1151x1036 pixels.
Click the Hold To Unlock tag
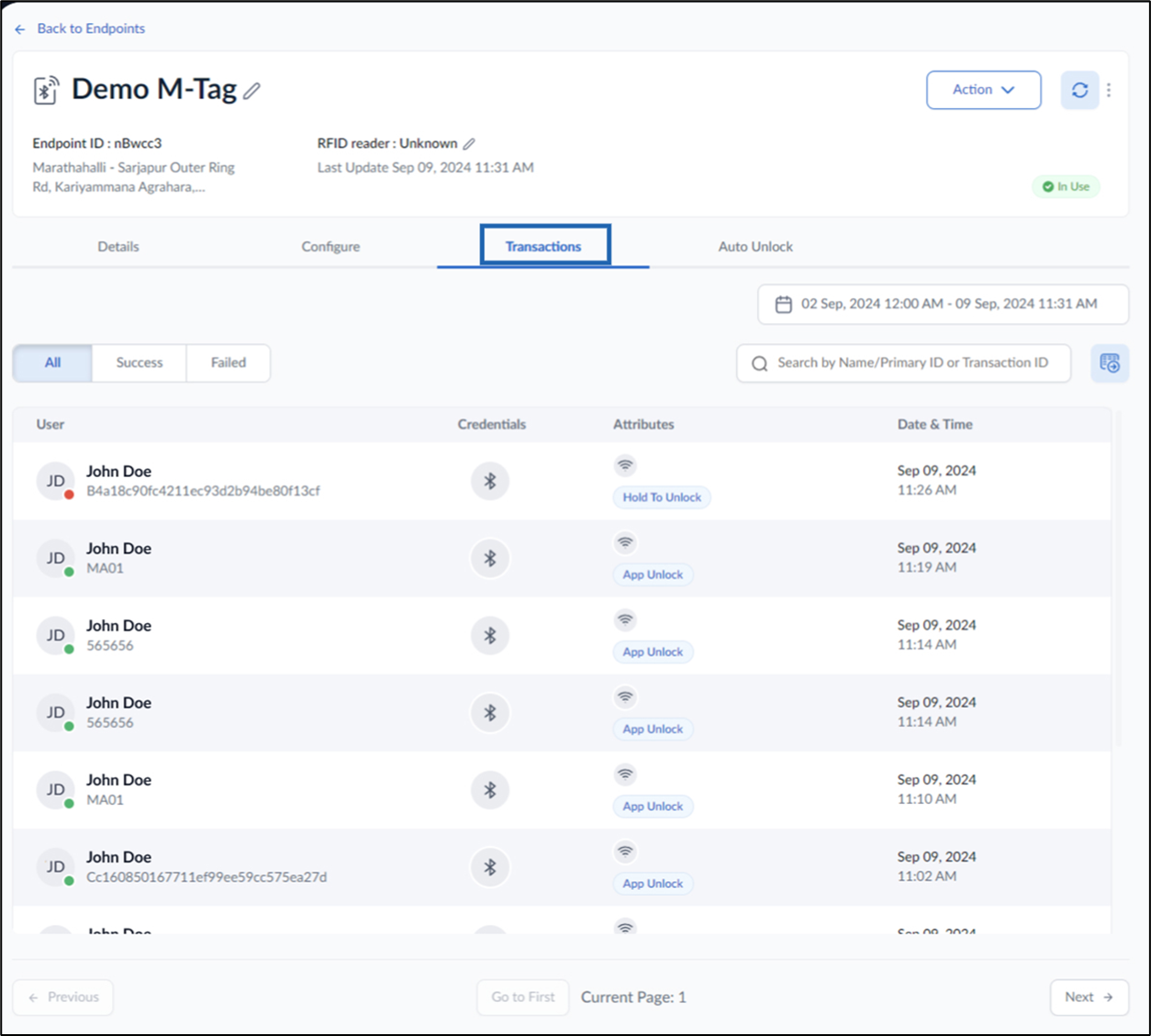662,497
